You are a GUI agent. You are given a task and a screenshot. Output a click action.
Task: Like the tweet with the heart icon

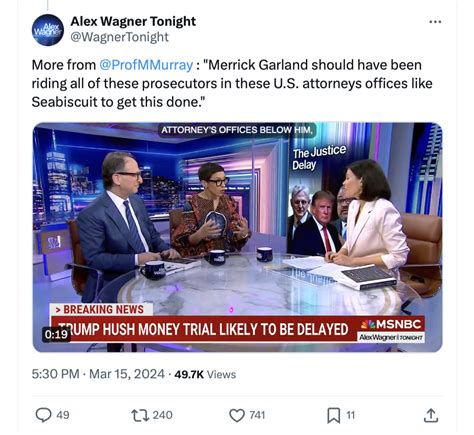(x=237, y=415)
